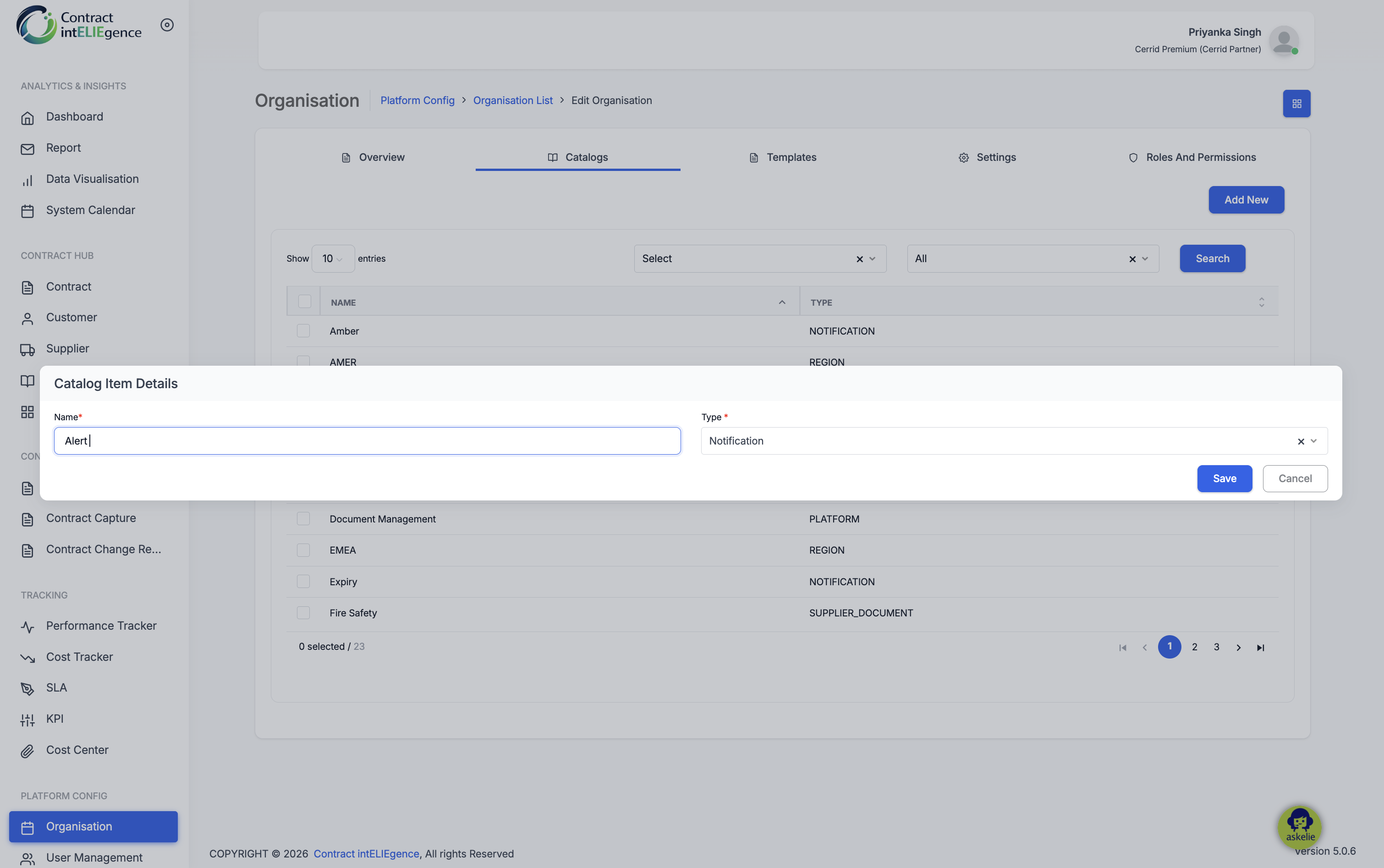Cancel the Catalog Item Details dialog
This screenshot has height=868, width=1384.
pyautogui.click(x=1295, y=478)
